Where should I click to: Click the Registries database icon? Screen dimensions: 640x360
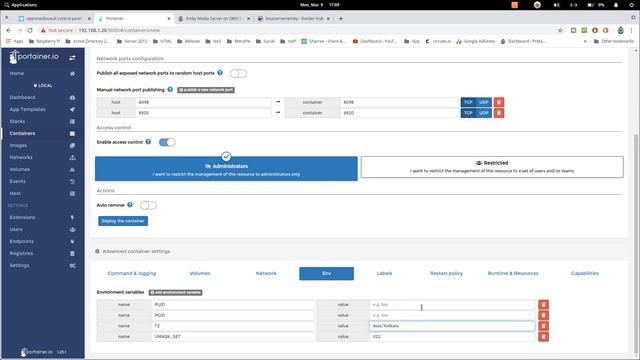72,253
